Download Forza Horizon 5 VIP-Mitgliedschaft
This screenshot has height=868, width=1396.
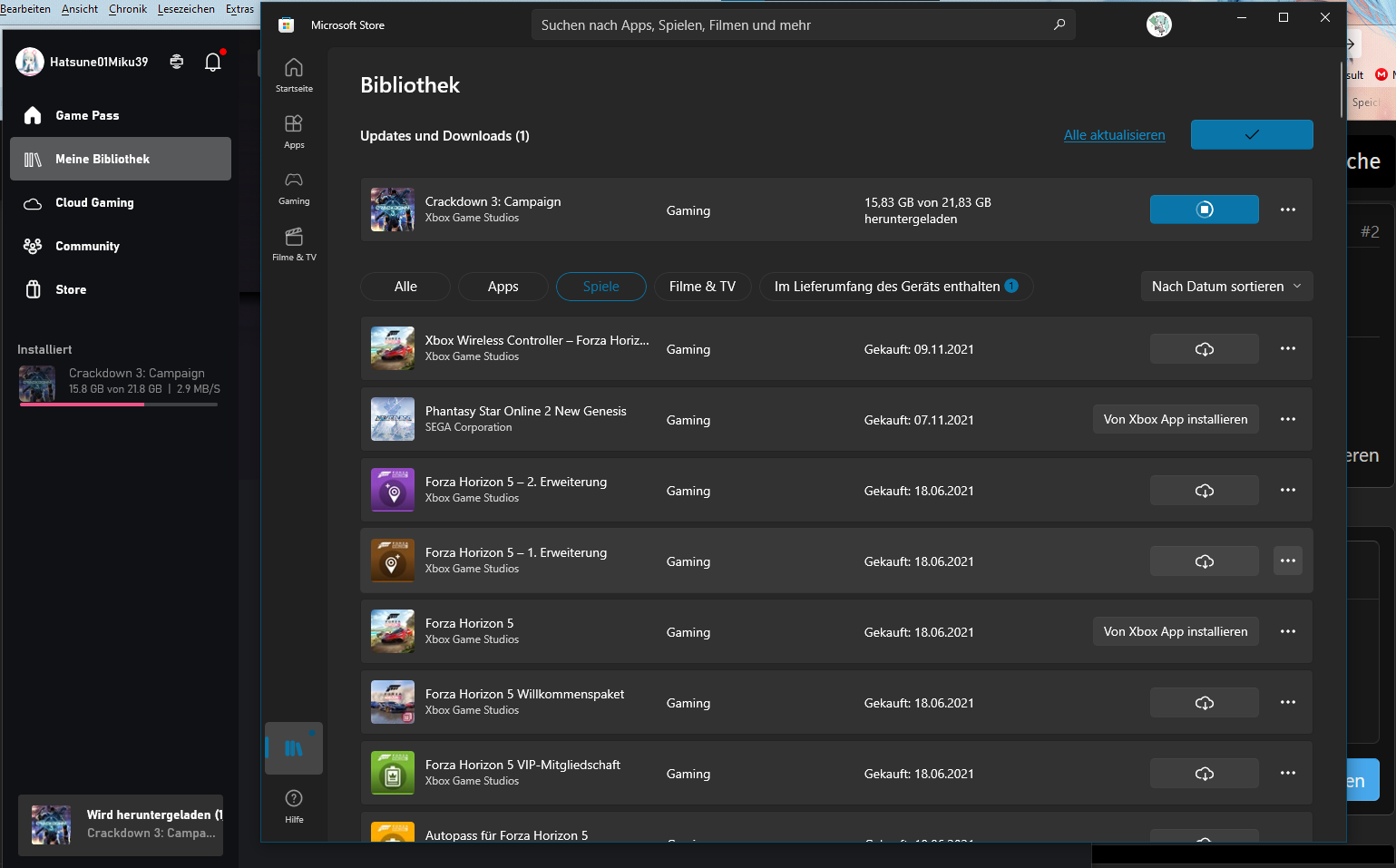coord(1204,774)
